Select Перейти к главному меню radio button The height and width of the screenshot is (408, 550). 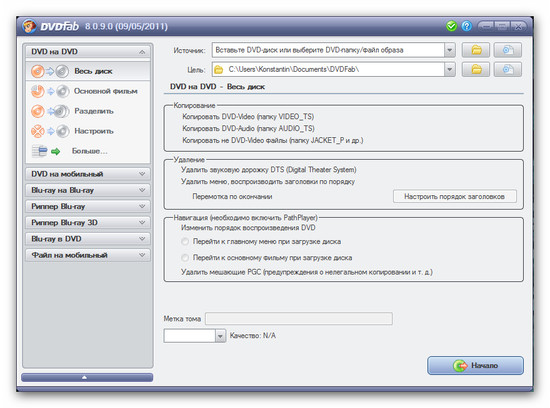click(185, 242)
